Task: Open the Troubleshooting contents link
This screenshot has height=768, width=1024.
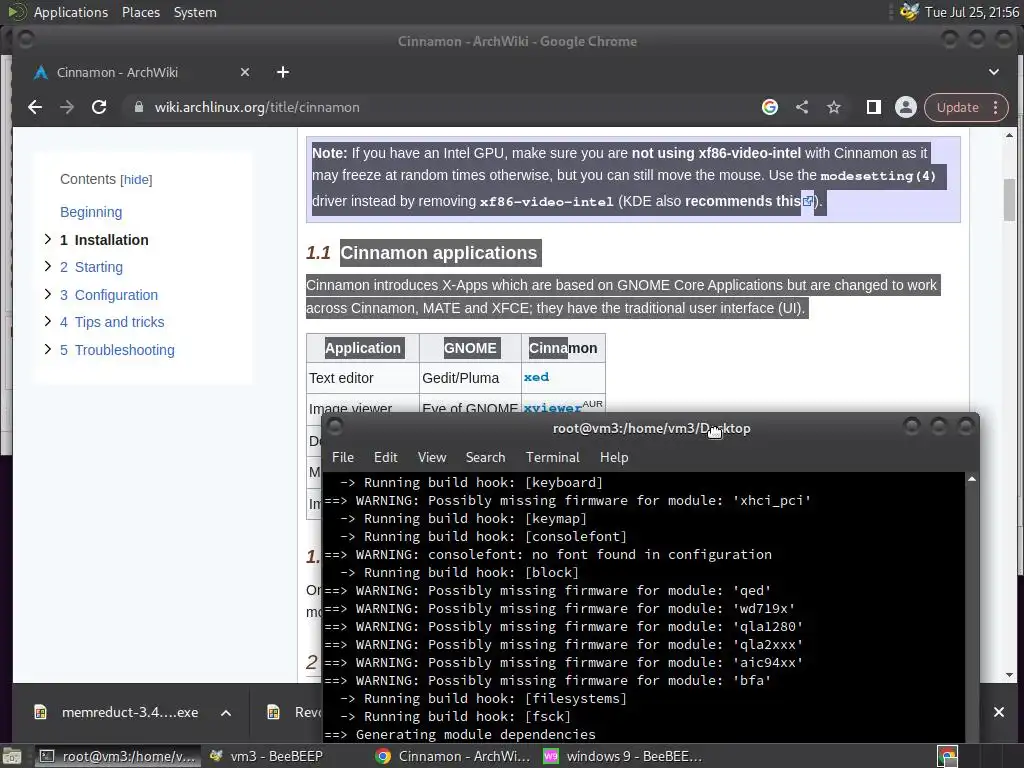Action: tap(117, 350)
